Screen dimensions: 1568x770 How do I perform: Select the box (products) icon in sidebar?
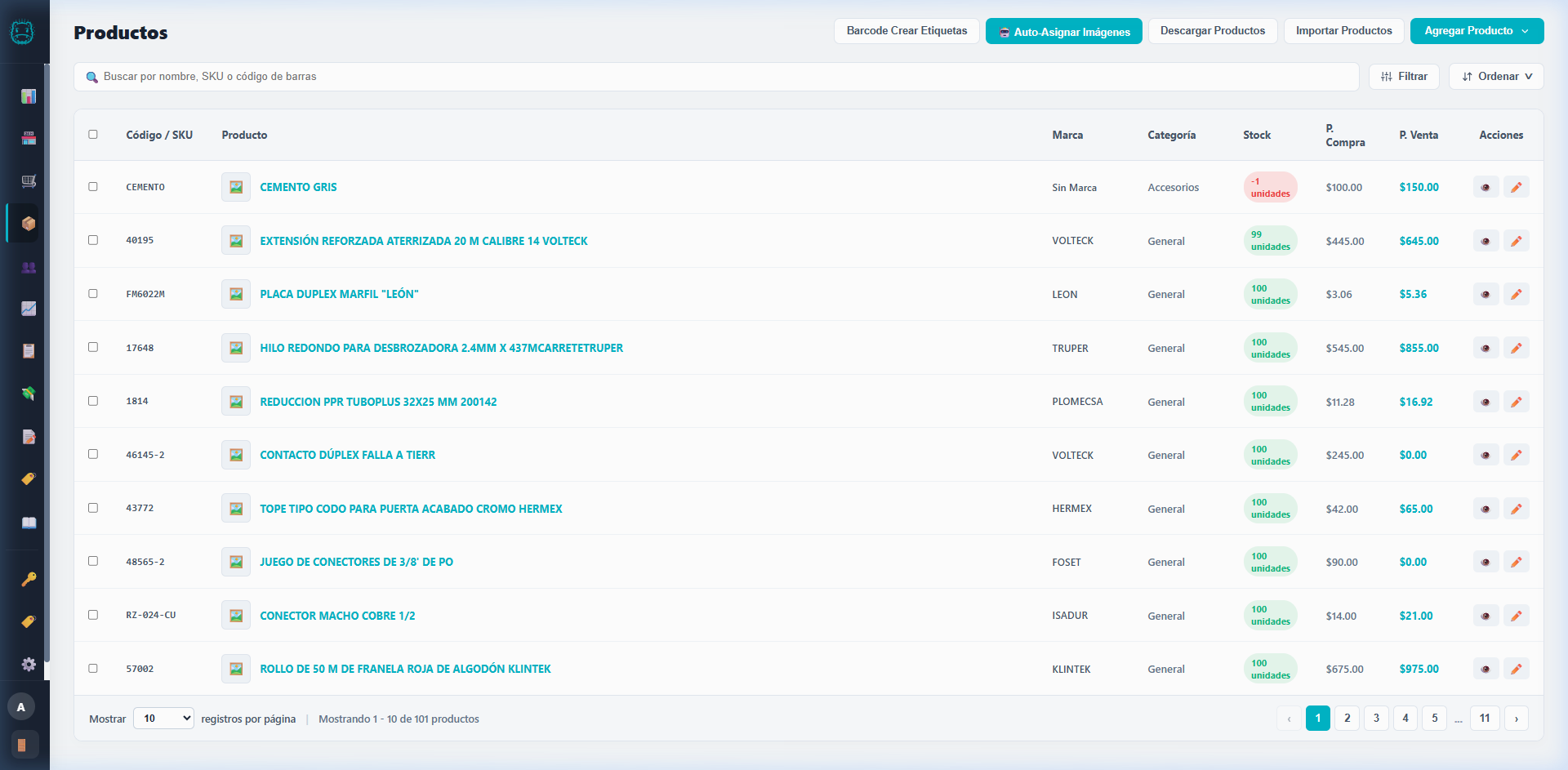[x=29, y=224]
